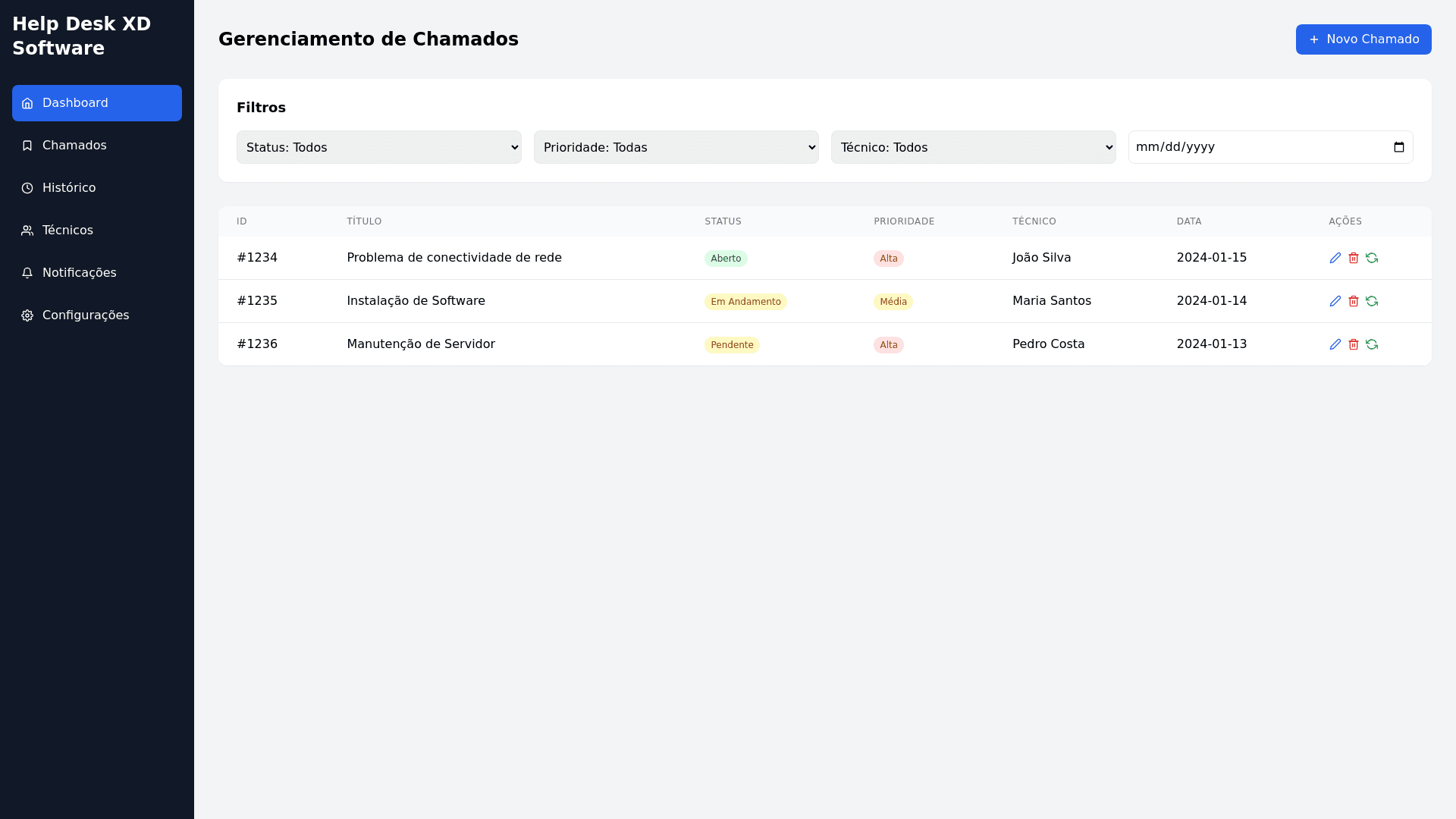Viewport: 1456px width, 819px height.
Task: Delete ticket #1235 with trash icon
Action: click(1354, 301)
